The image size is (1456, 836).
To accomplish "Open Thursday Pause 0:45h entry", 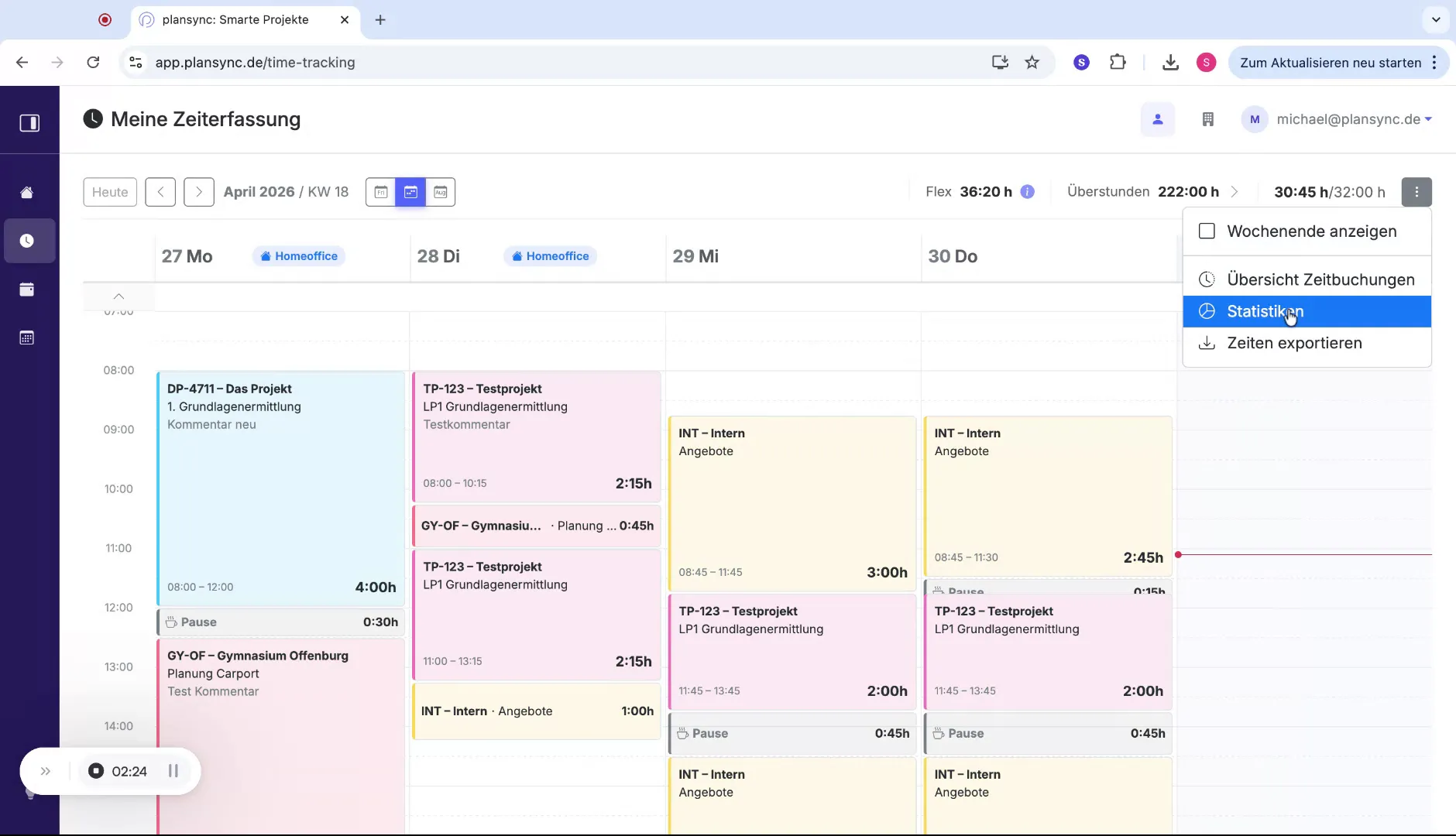I will (1048, 734).
